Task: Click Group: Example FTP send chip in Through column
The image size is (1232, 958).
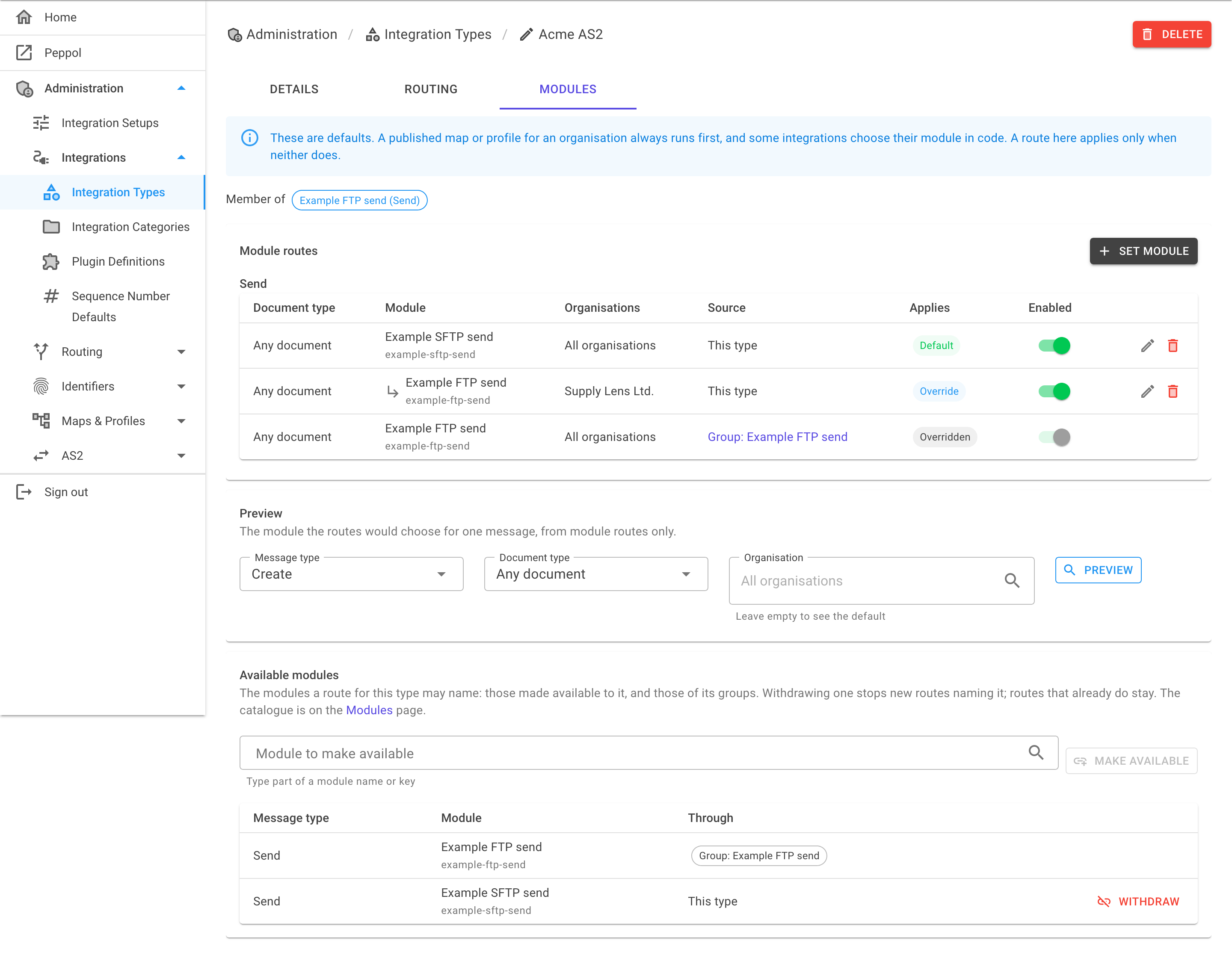Action: click(759, 855)
